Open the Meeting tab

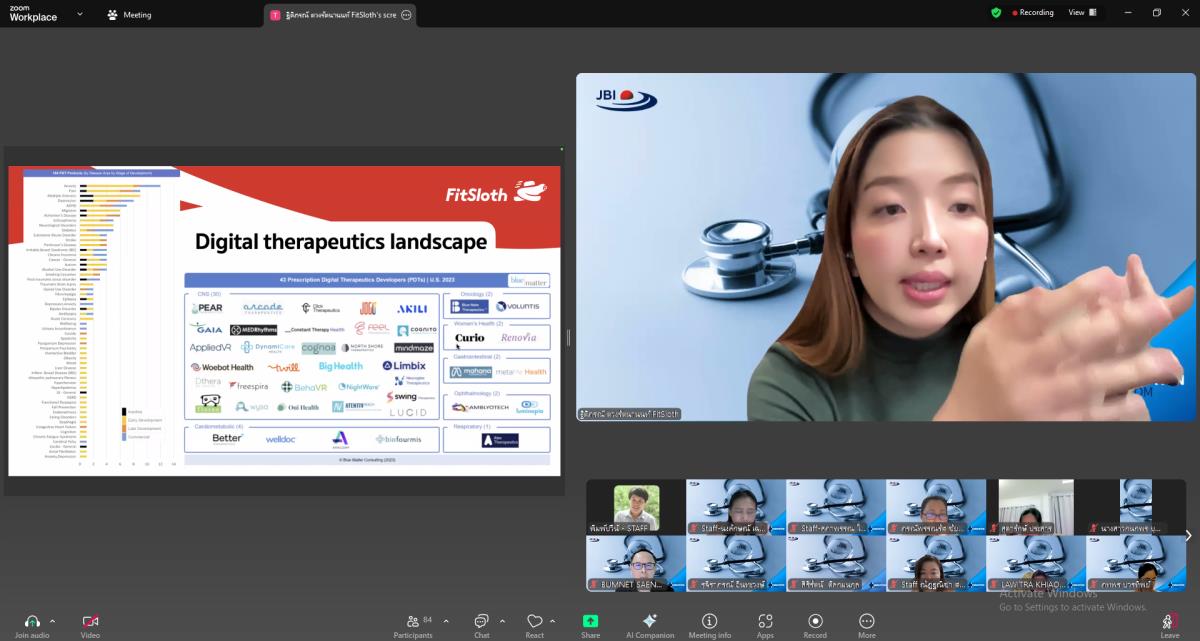(129, 15)
